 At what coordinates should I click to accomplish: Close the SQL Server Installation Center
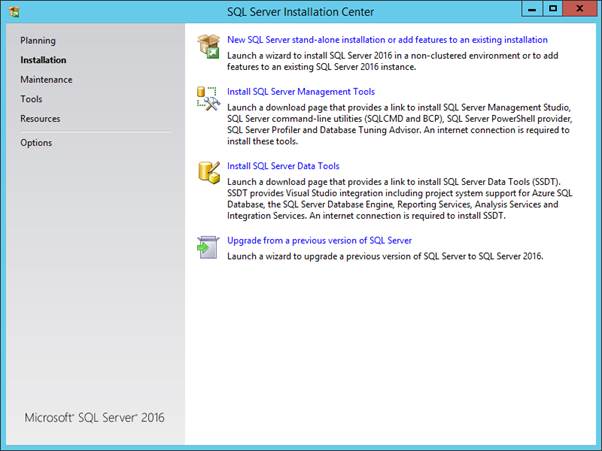(579, 9)
